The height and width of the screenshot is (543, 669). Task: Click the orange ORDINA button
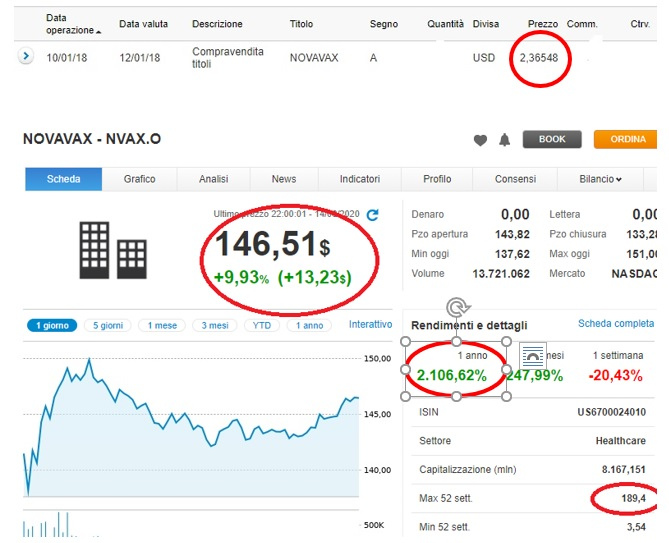point(625,139)
